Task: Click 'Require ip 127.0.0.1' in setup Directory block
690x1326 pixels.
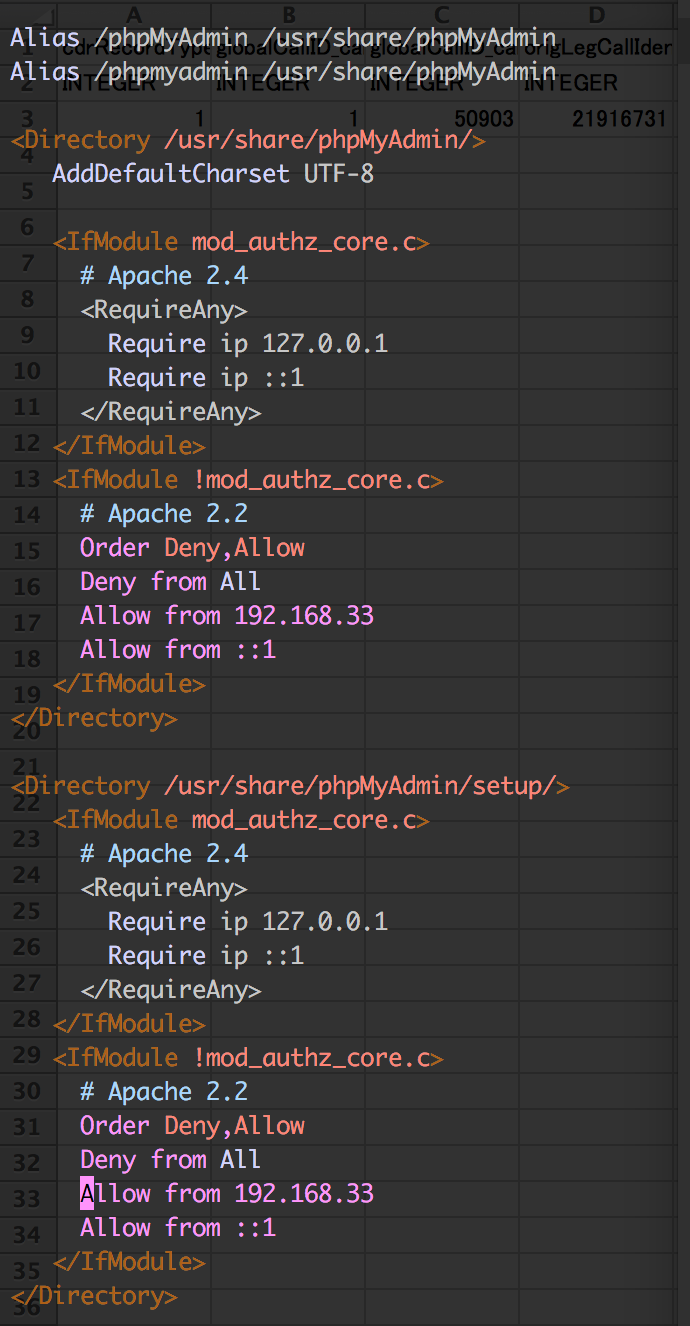Action: pyautogui.click(x=248, y=922)
